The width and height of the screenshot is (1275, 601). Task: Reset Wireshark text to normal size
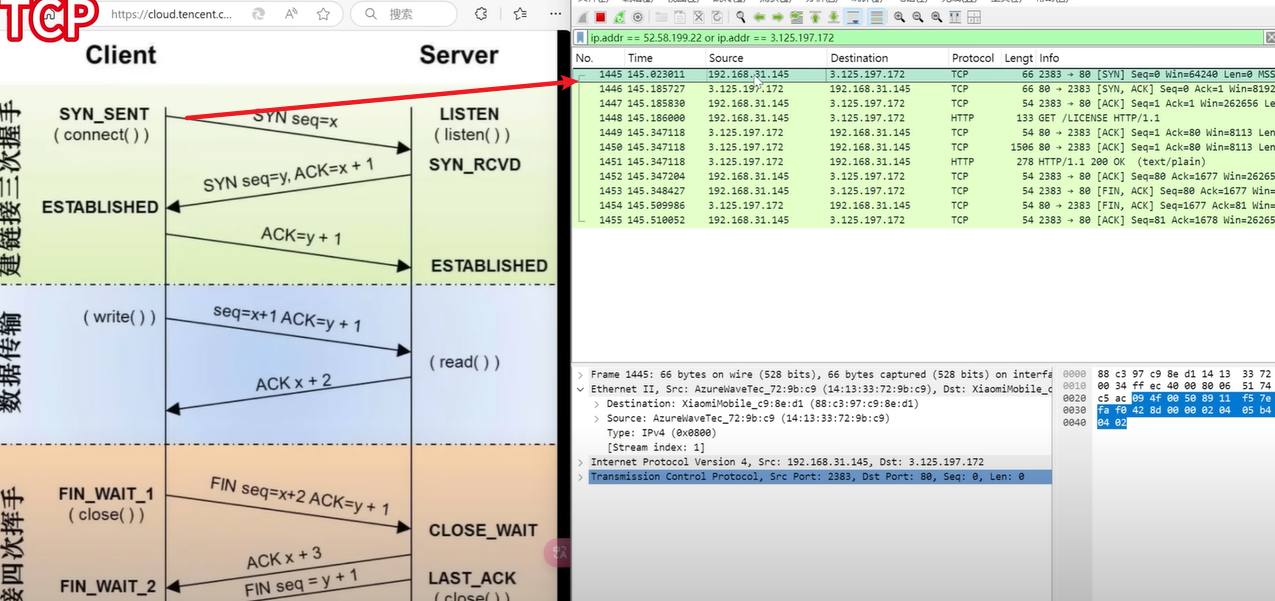coord(937,17)
